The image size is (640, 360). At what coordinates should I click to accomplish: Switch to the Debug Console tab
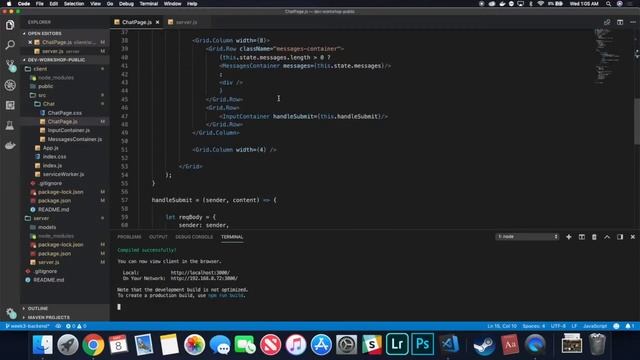[194, 237]
